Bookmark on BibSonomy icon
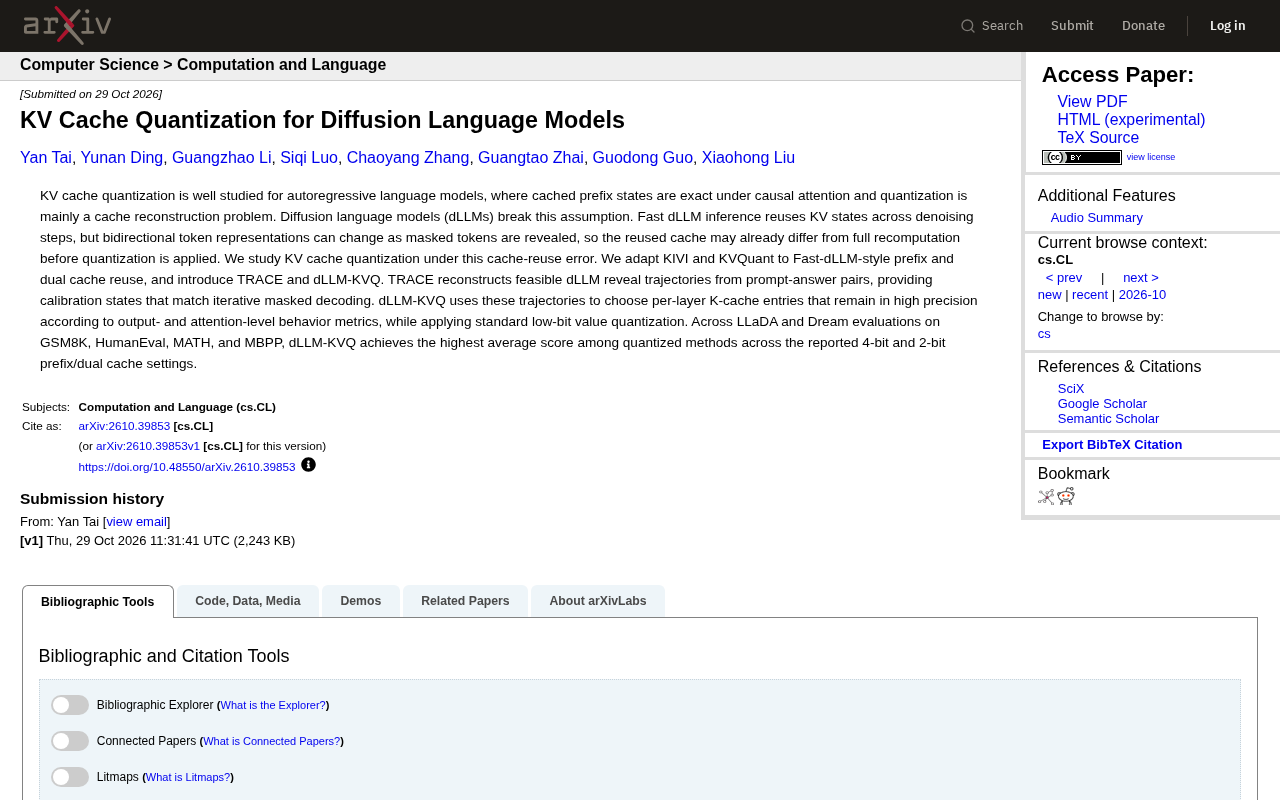This screenshot has width=1280, height=800. (x=1046, y=496)
